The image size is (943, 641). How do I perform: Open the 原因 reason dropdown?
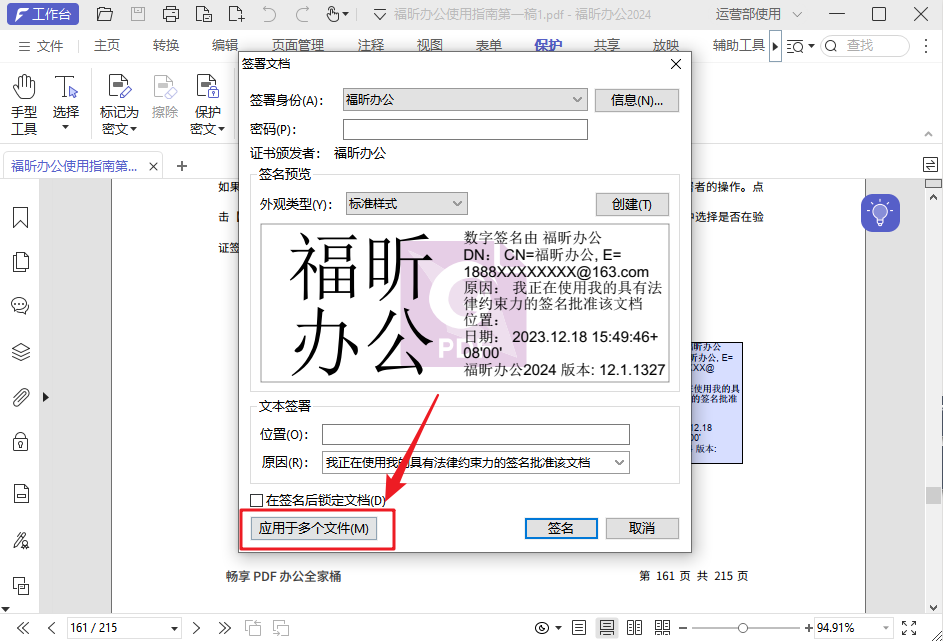pos(619,462)
